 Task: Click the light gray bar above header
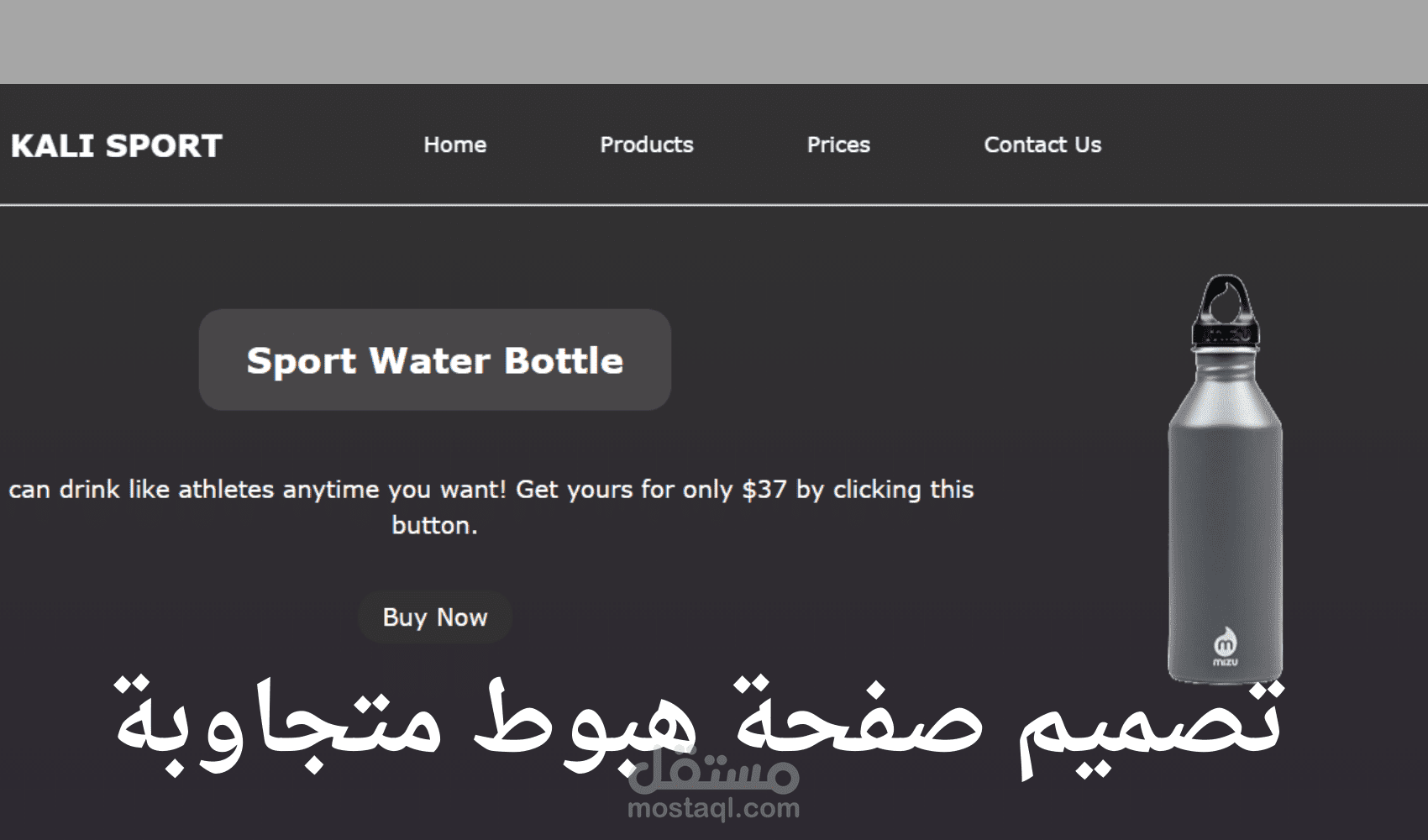[x=714, y=42]
